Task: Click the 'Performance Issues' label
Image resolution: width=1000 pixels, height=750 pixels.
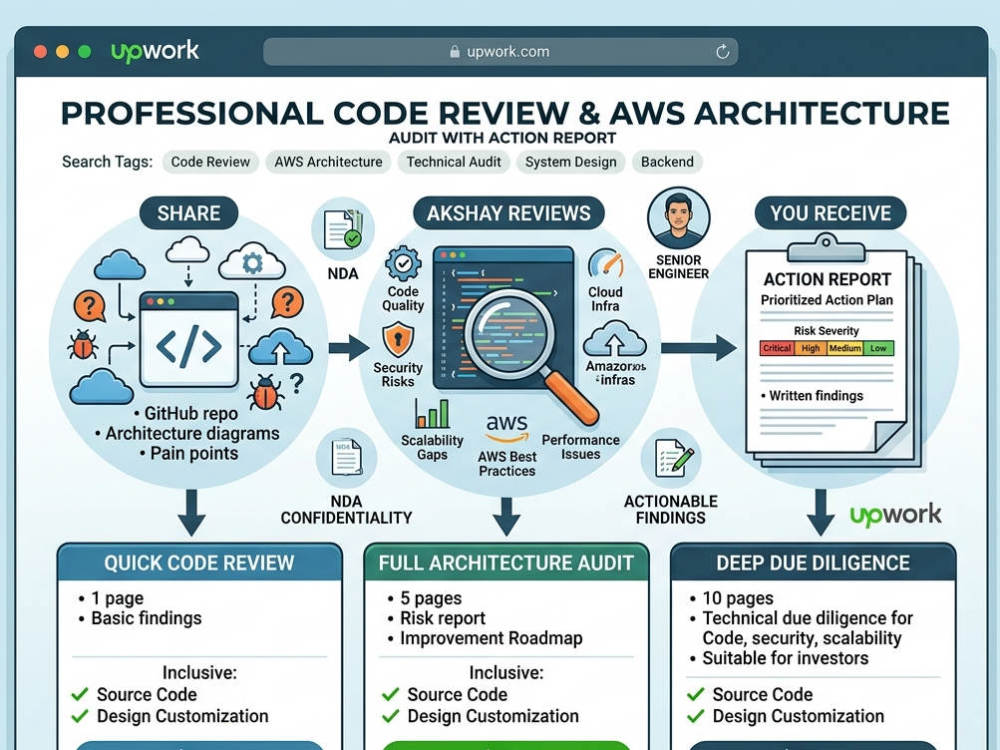Action: [580, 447]
